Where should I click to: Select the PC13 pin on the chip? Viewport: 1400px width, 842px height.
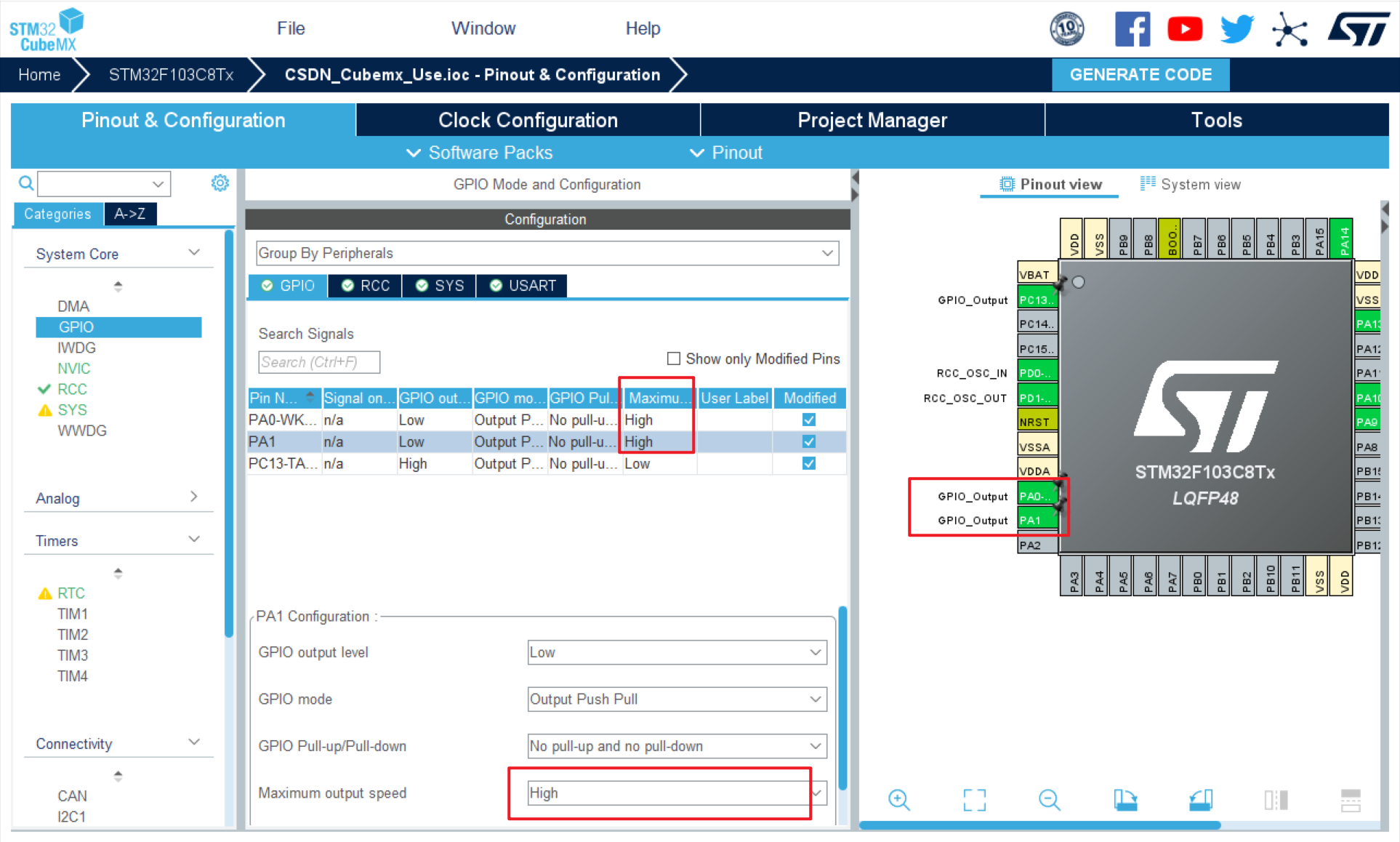click(1037, 300)
